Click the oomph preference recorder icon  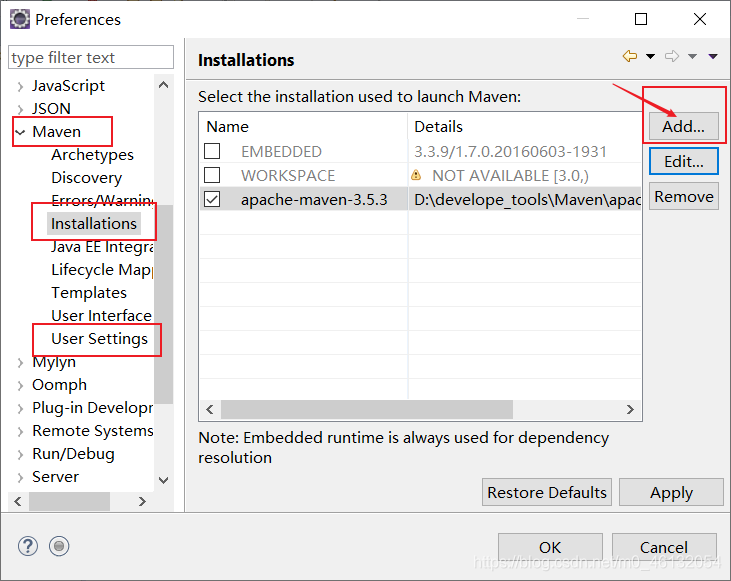[59, 546]
